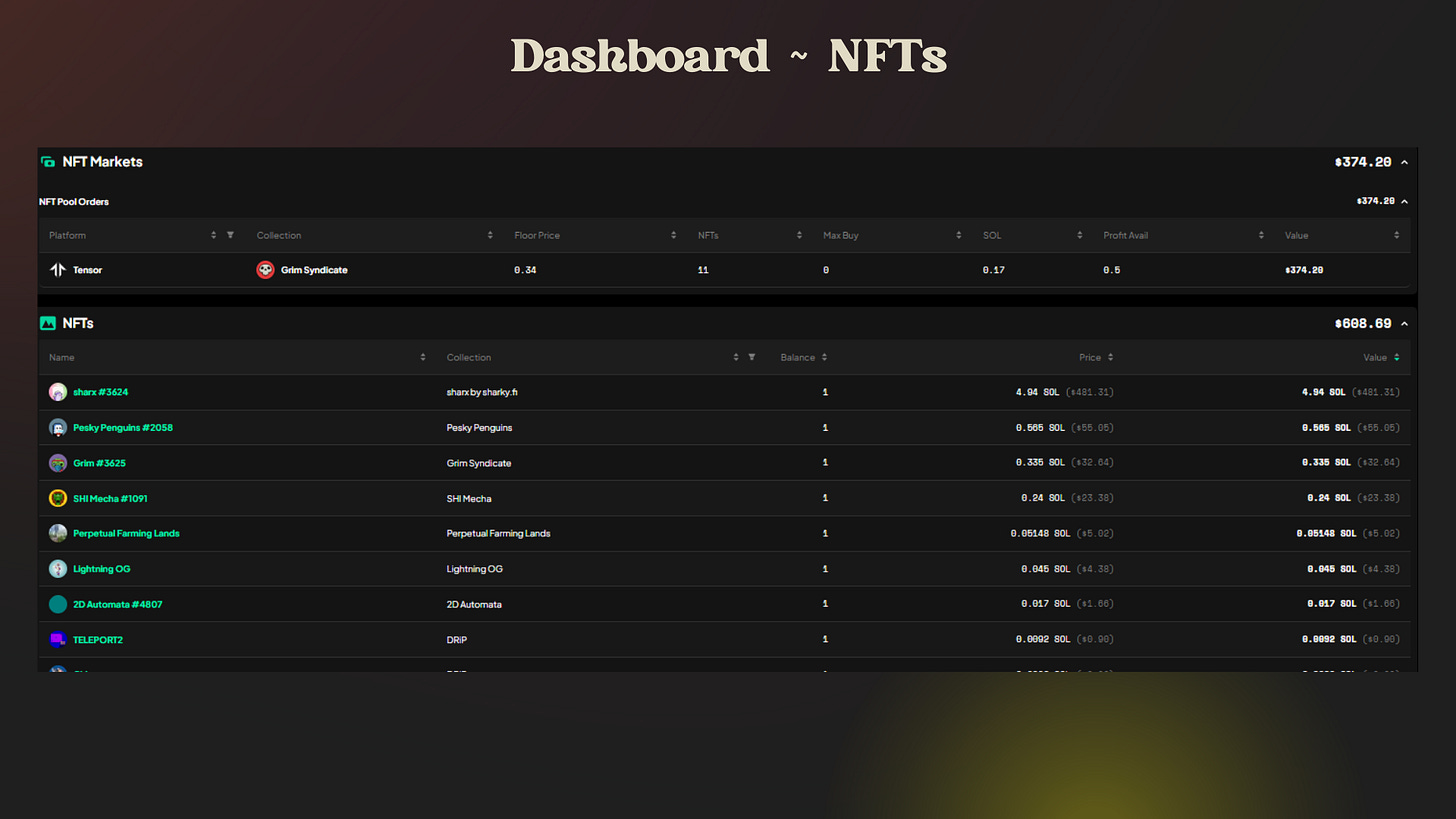Image resolution: width=1456 pixels, height=819 pixels.
Task: Open the sharx #3624 link
Action: click(100, 392)
